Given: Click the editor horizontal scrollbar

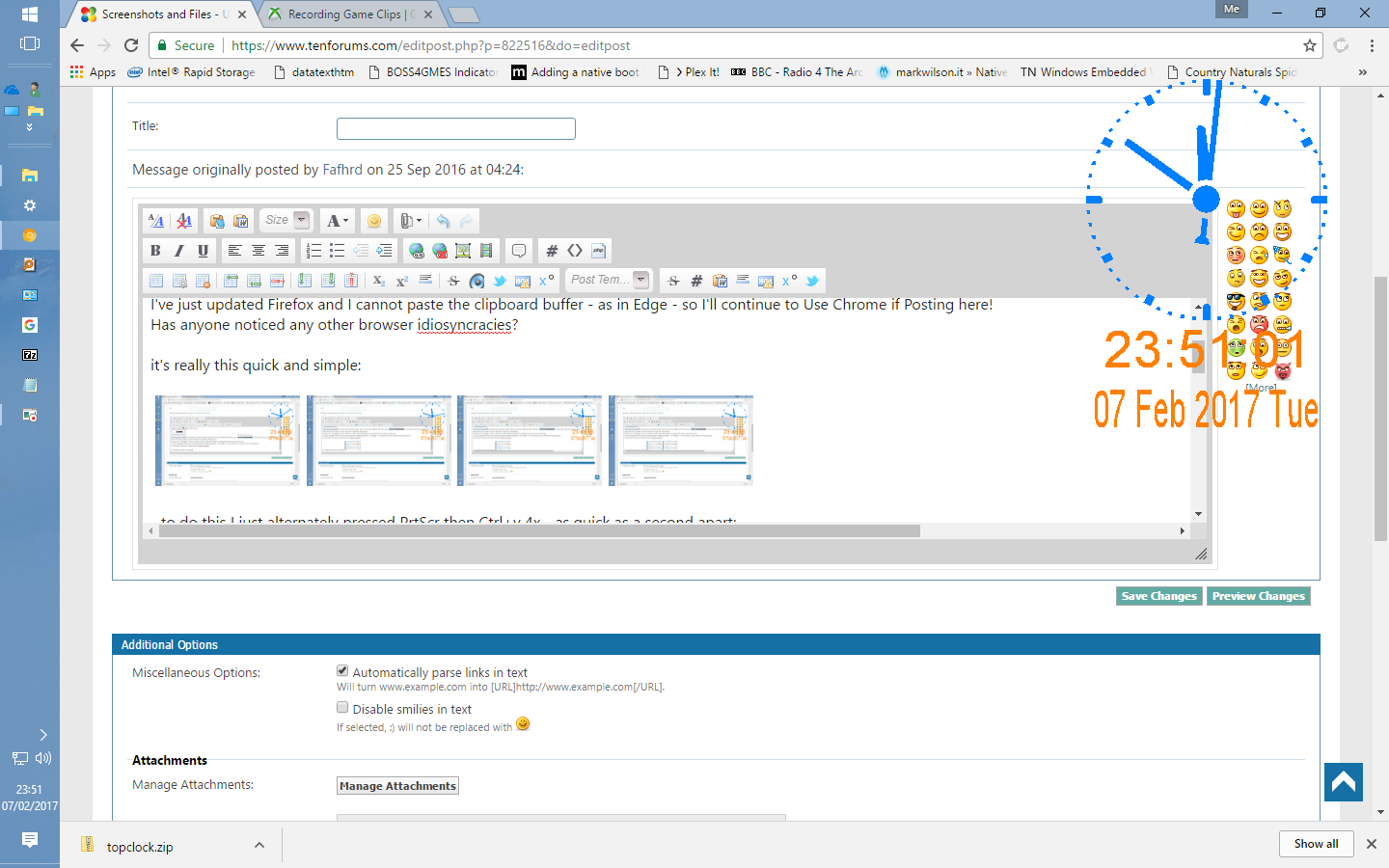Looking at the screenshot, I should point(539,531).
